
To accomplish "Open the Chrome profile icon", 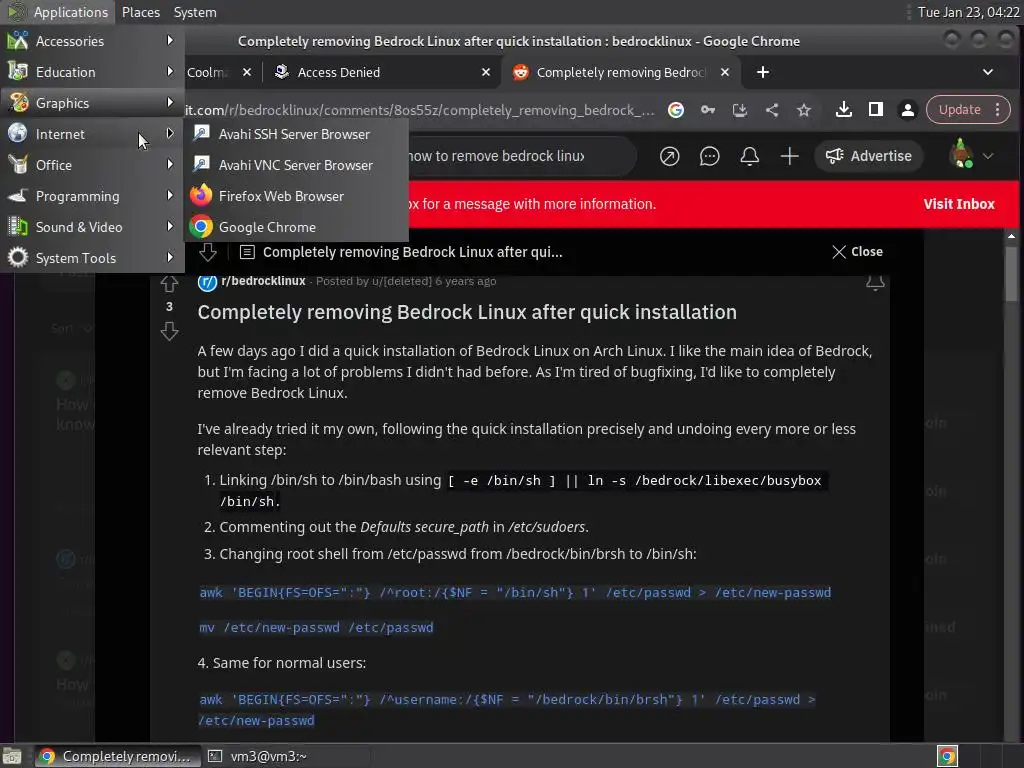I will point(907,110).
